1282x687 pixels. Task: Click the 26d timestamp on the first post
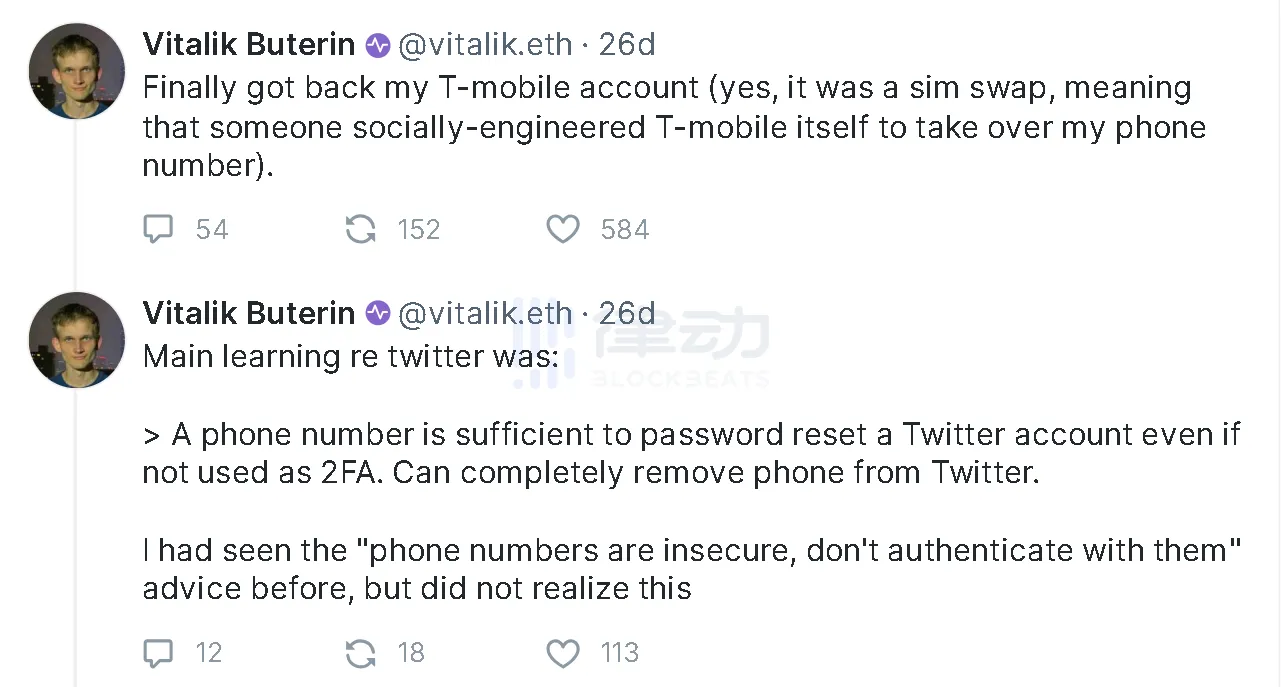point(627,45)
